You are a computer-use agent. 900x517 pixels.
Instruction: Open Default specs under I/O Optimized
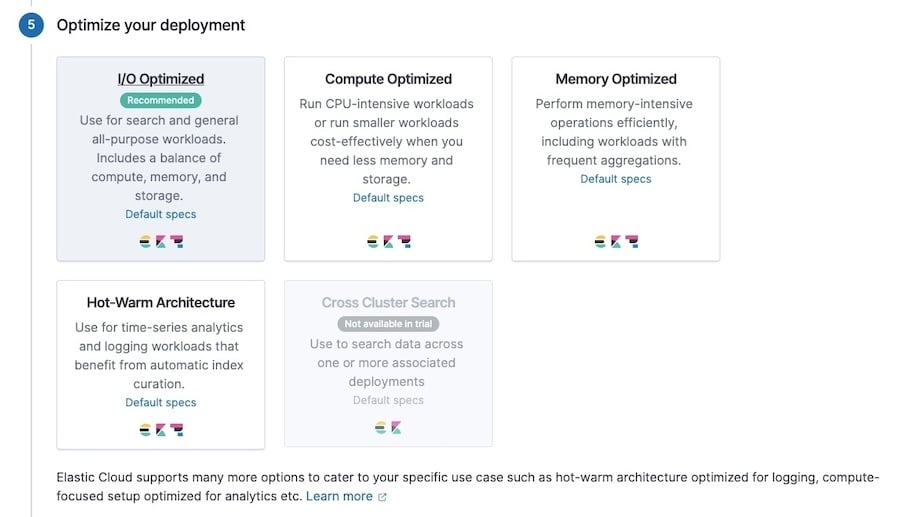pyautogui.click(x=161, y=214)
